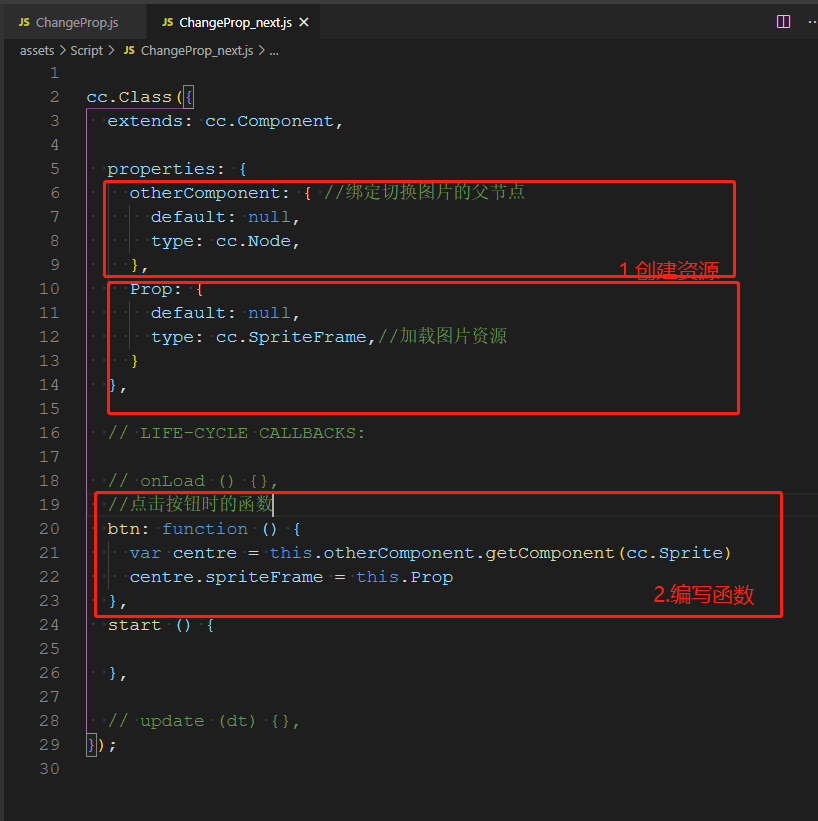
Task: Click 'cc.Sprite' argument on line 21
Action: pos(674,553)
